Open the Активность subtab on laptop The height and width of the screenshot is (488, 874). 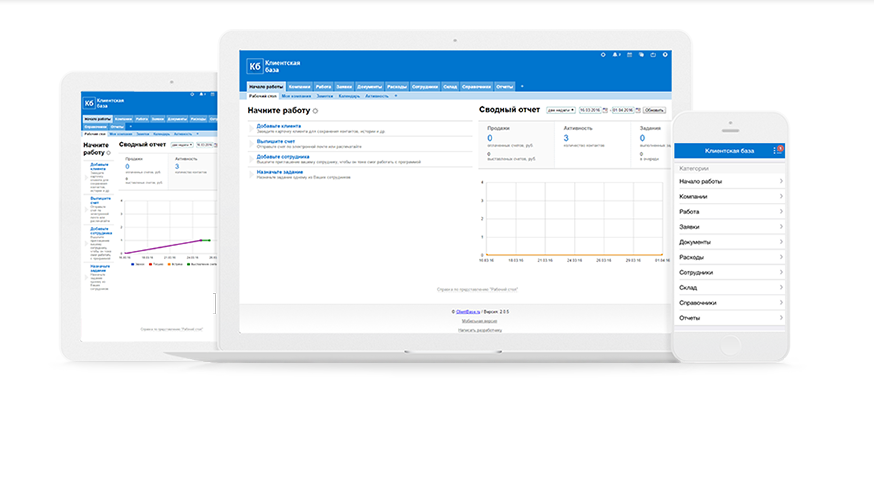[377, 96]
